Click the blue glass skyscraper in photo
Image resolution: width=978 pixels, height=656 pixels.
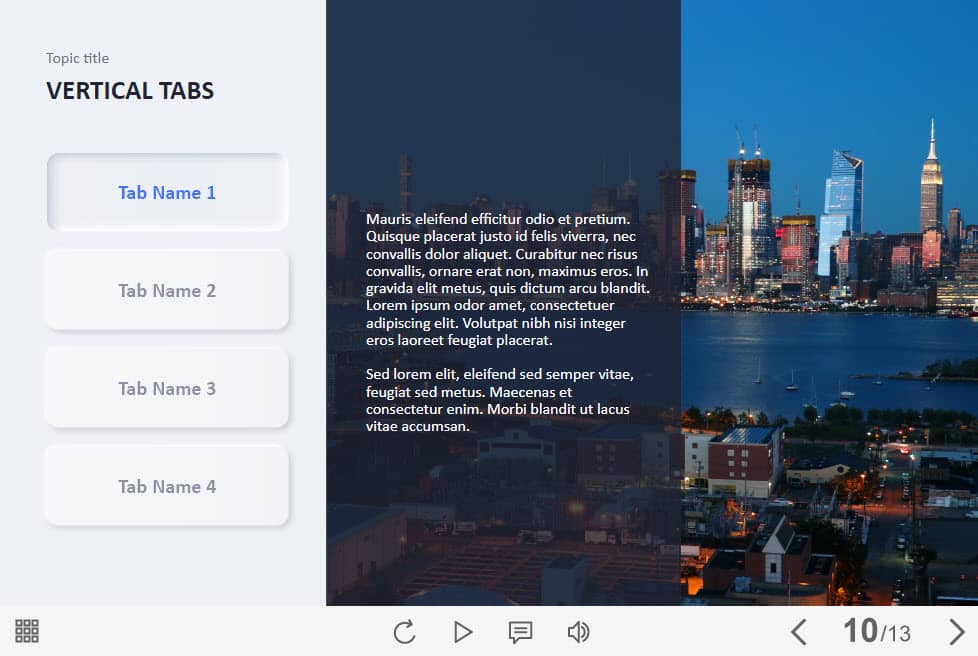[x=843, y=190]
